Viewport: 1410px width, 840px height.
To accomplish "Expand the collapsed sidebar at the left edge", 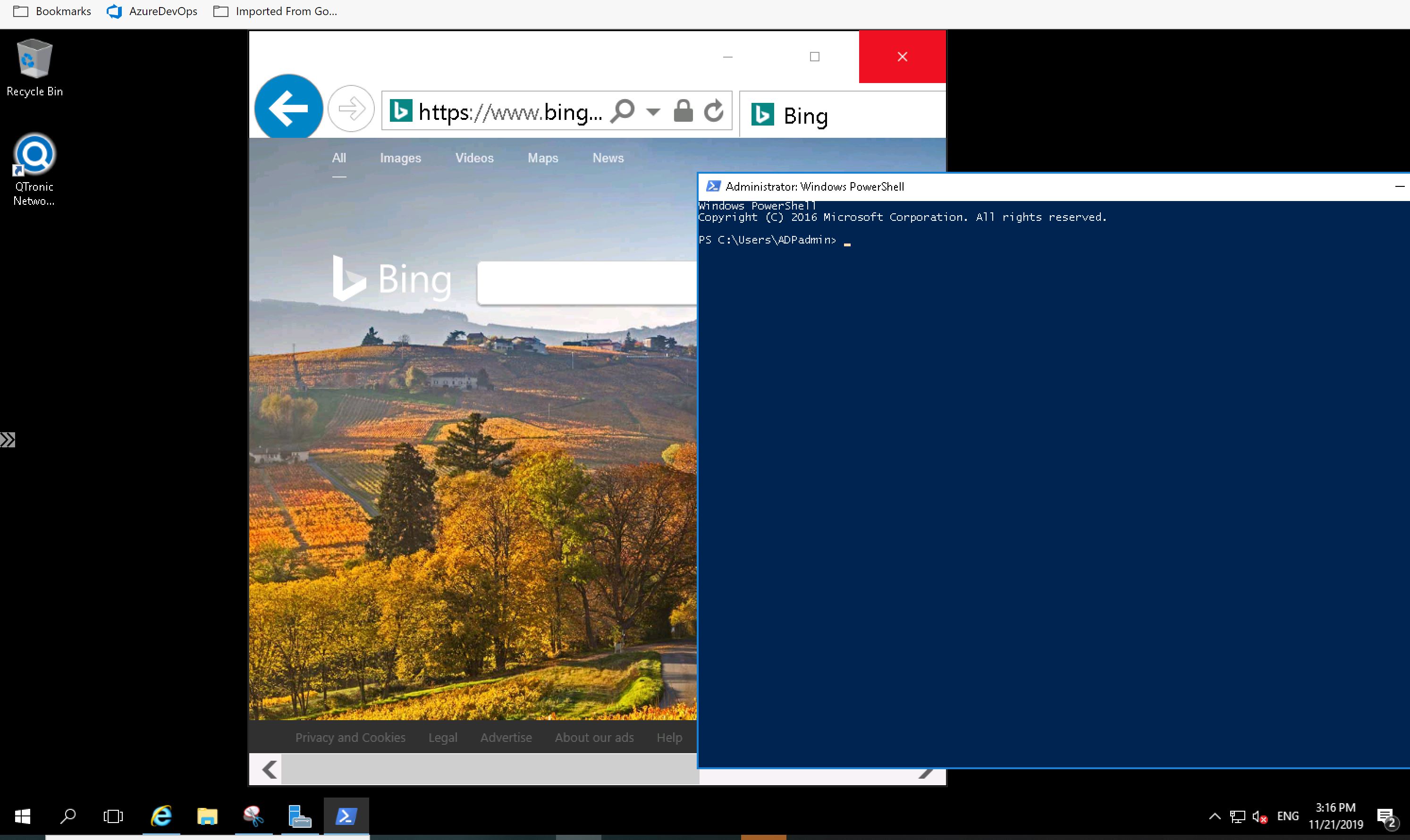I will click(x=8, y=440).
